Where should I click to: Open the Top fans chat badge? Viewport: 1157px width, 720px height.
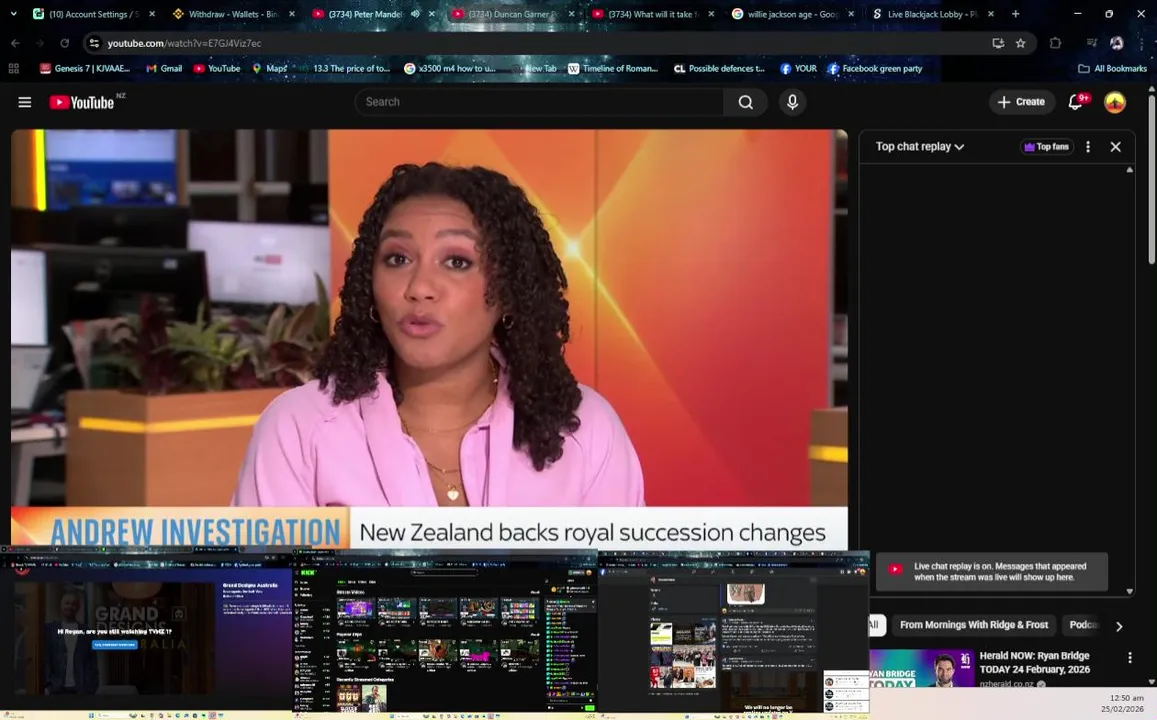1046,147
